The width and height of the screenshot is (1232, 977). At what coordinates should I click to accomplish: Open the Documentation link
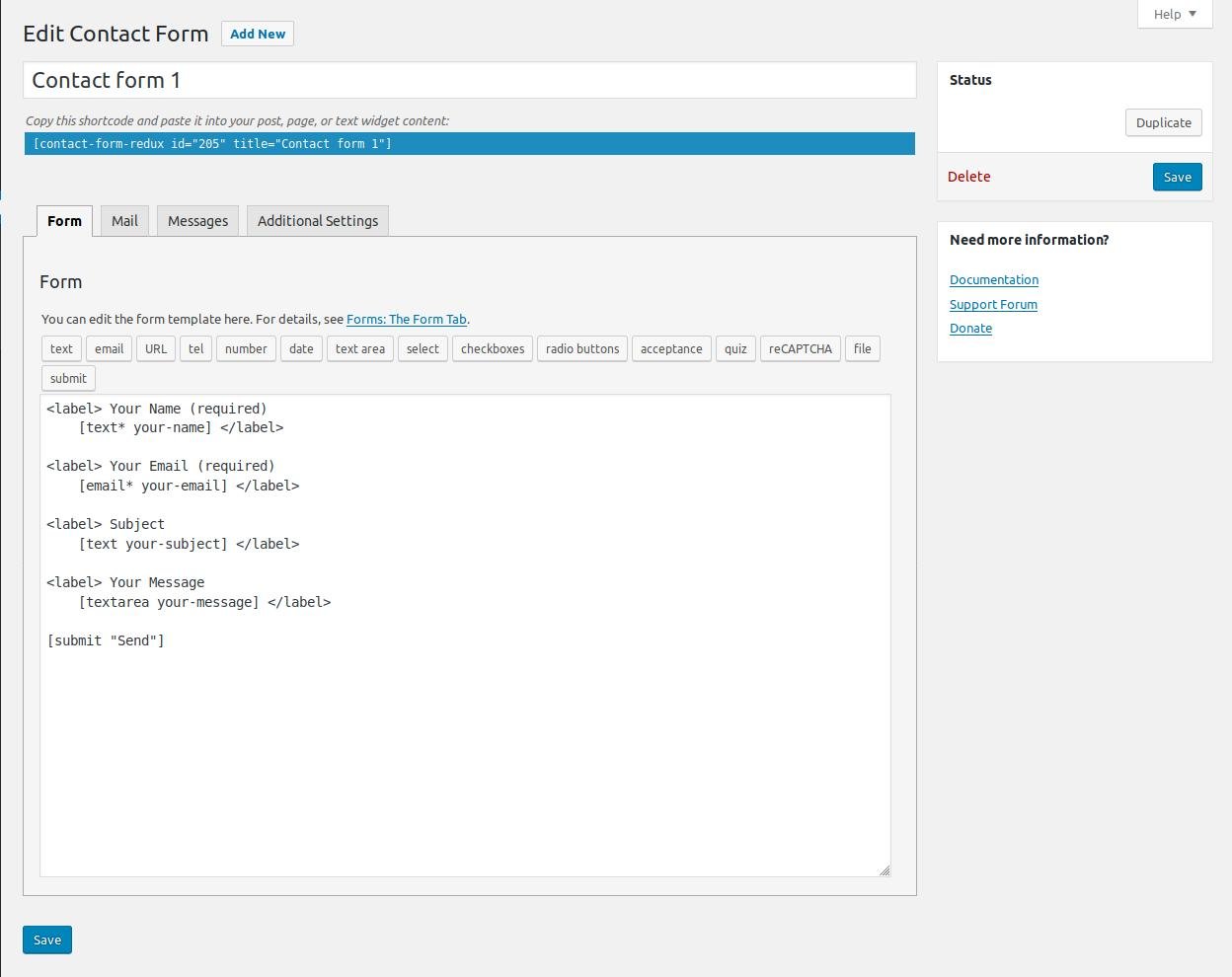click(x=994, y=280)
